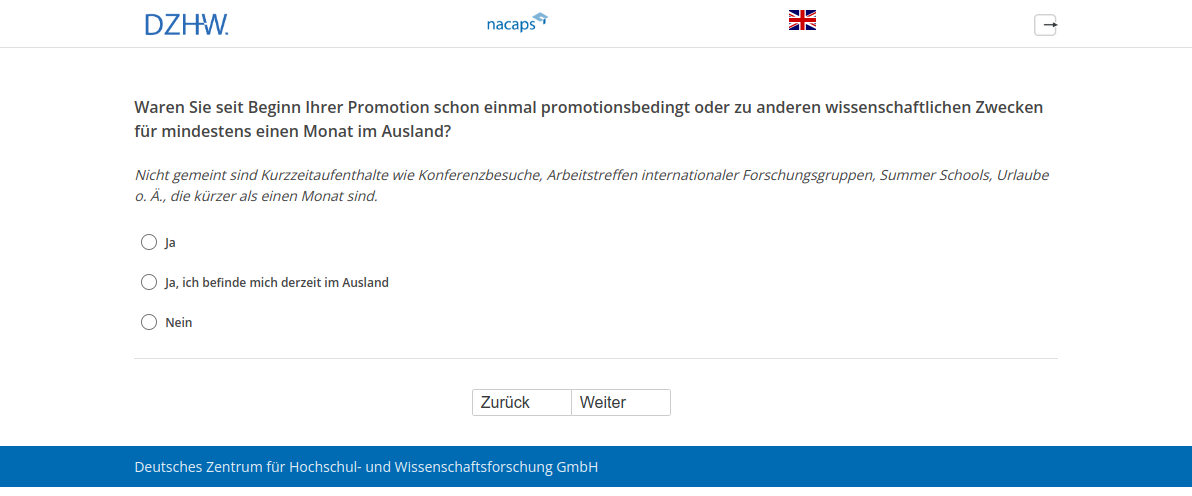
Task: Select the 'Nein' radio button
Action: [149, 322]
